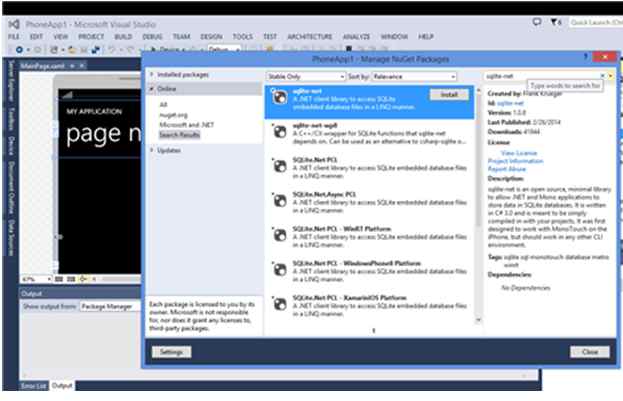
Task: Click the sqlite-net package icon
Action: (280, 97)
